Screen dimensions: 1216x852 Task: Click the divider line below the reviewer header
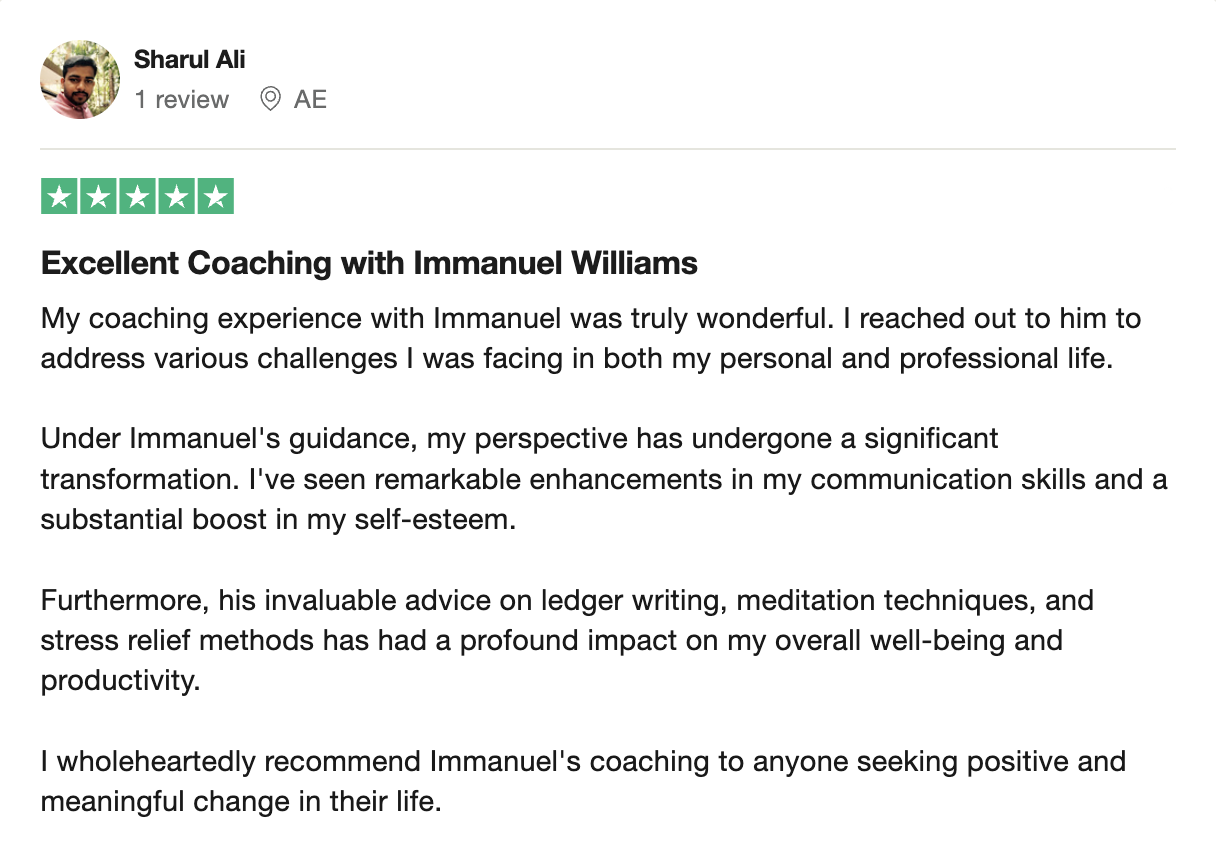(x=608, y=149)
